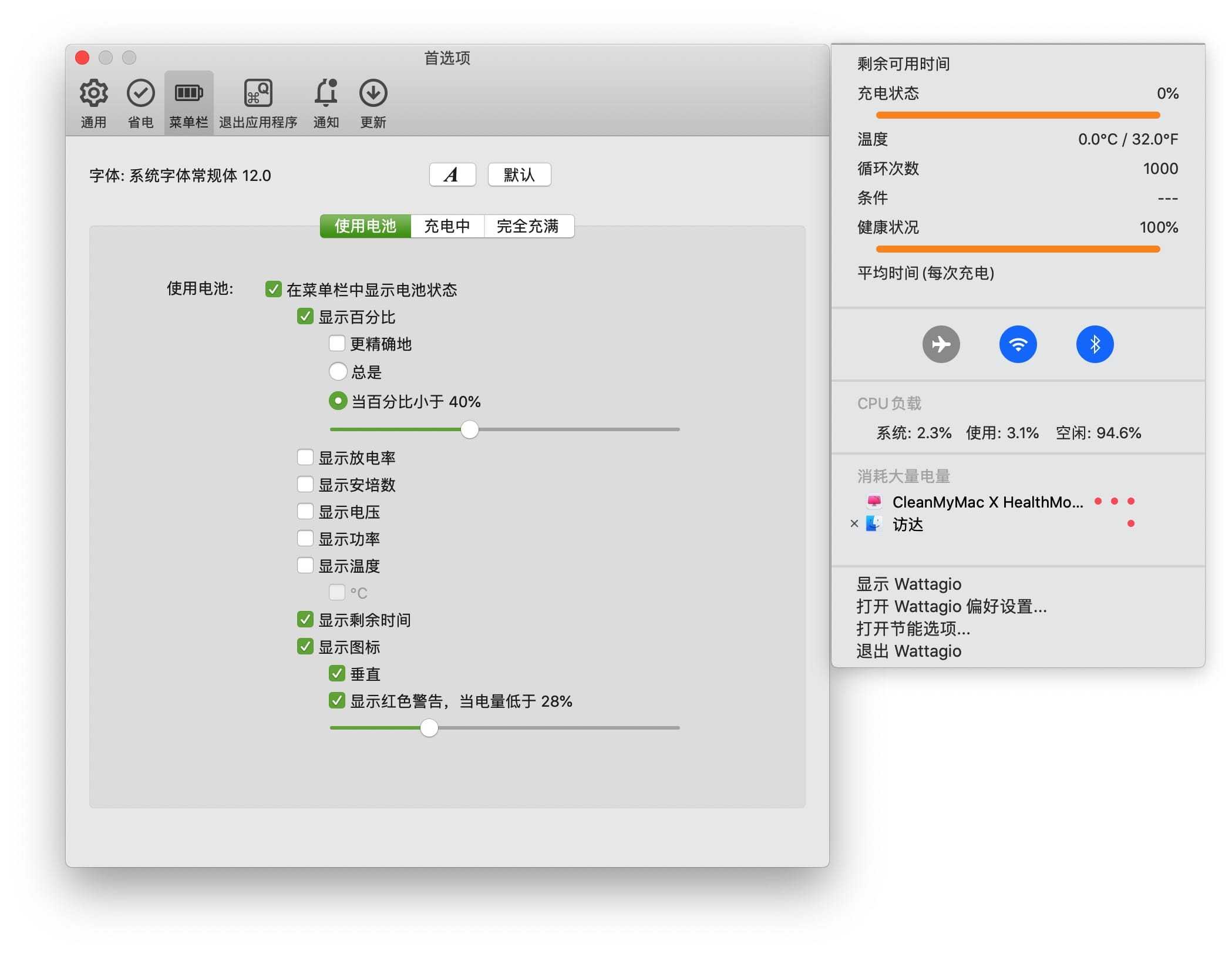Switch to the 充电中 tab
This screenshot has width=1232, height=954.
pyautogui.click(x=447, y=226)
